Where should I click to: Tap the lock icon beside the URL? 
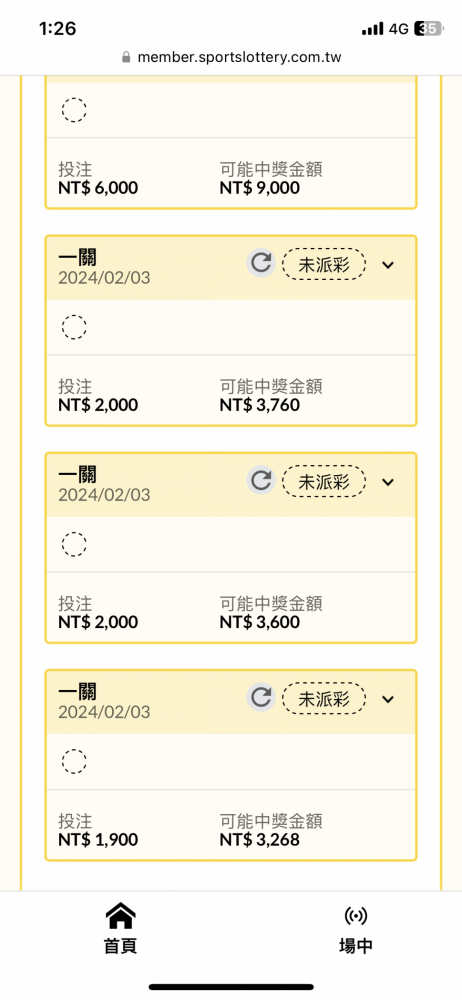tap(126, 57)
